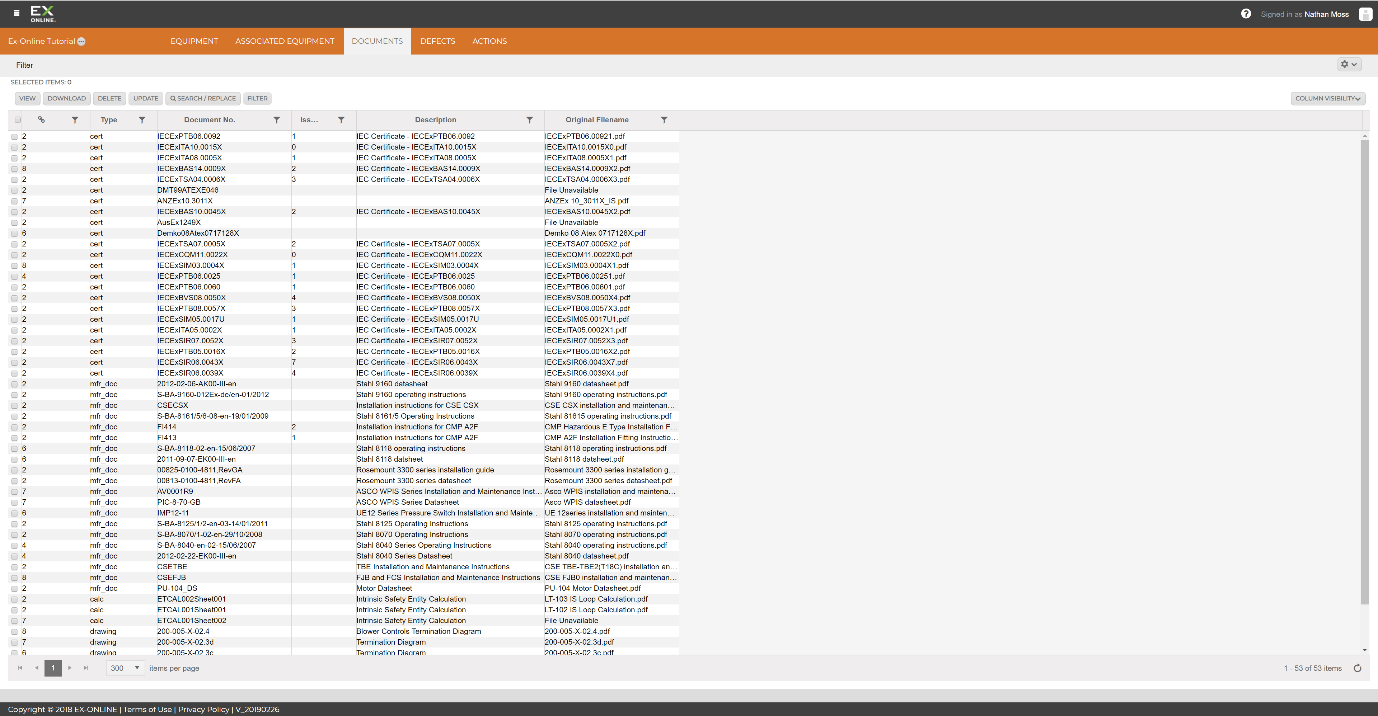Tick the checkbox for the CSECSX row
The image size is (1378, 716).
(x=13, y=404)
